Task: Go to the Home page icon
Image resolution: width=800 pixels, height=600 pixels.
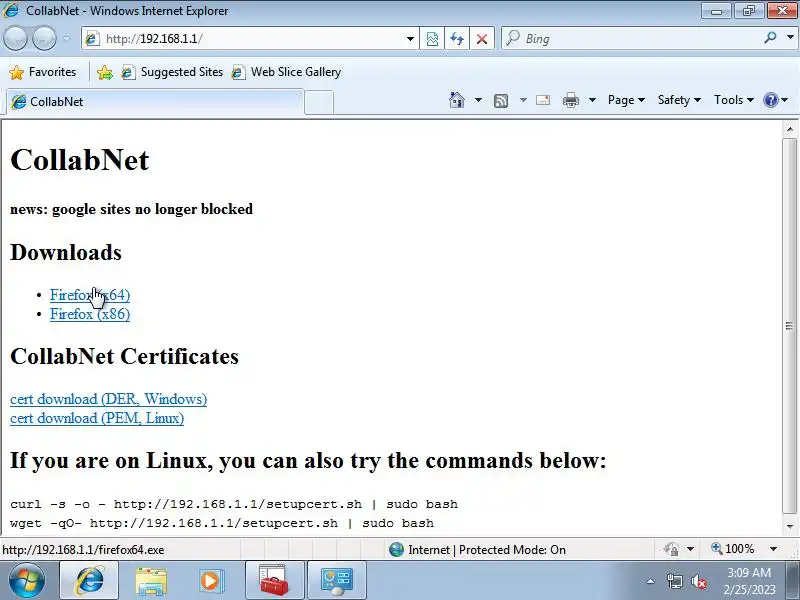Action: coord(457,100)
